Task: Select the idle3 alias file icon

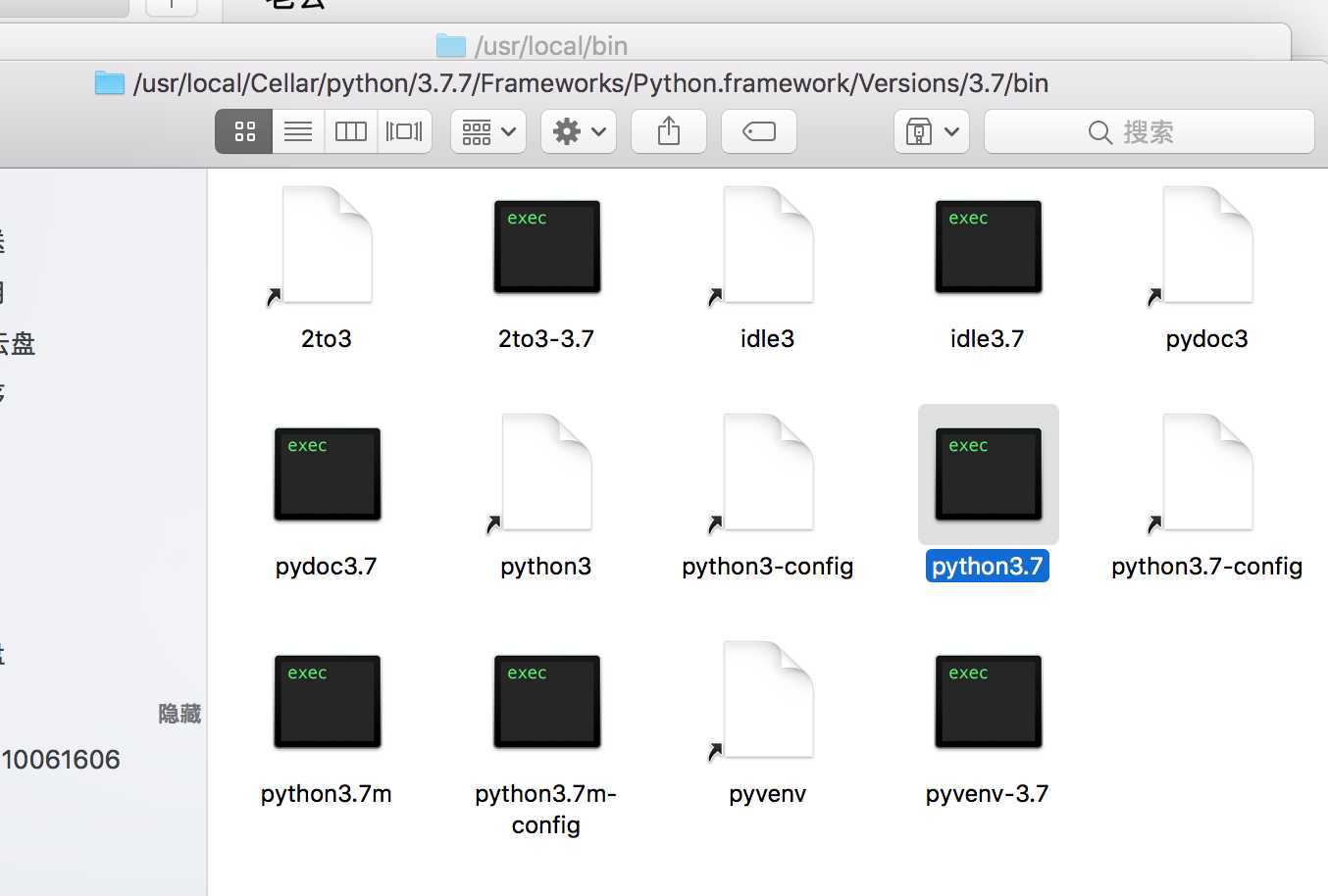Action: (x=768, y=245)
